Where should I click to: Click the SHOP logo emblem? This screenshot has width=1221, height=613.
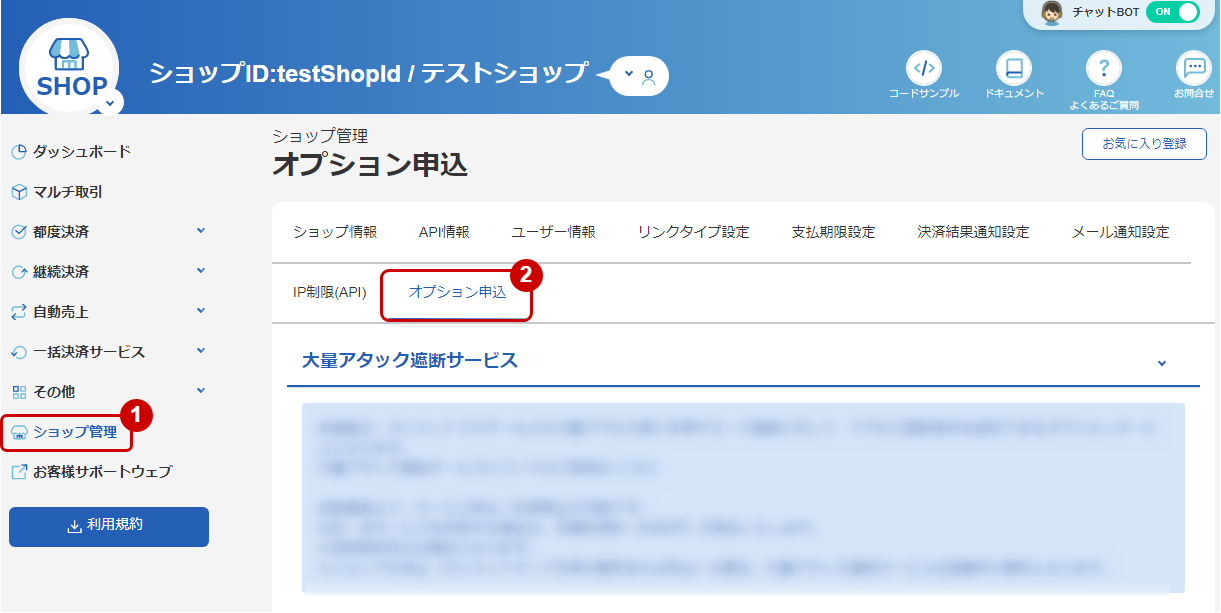[68, 65]
